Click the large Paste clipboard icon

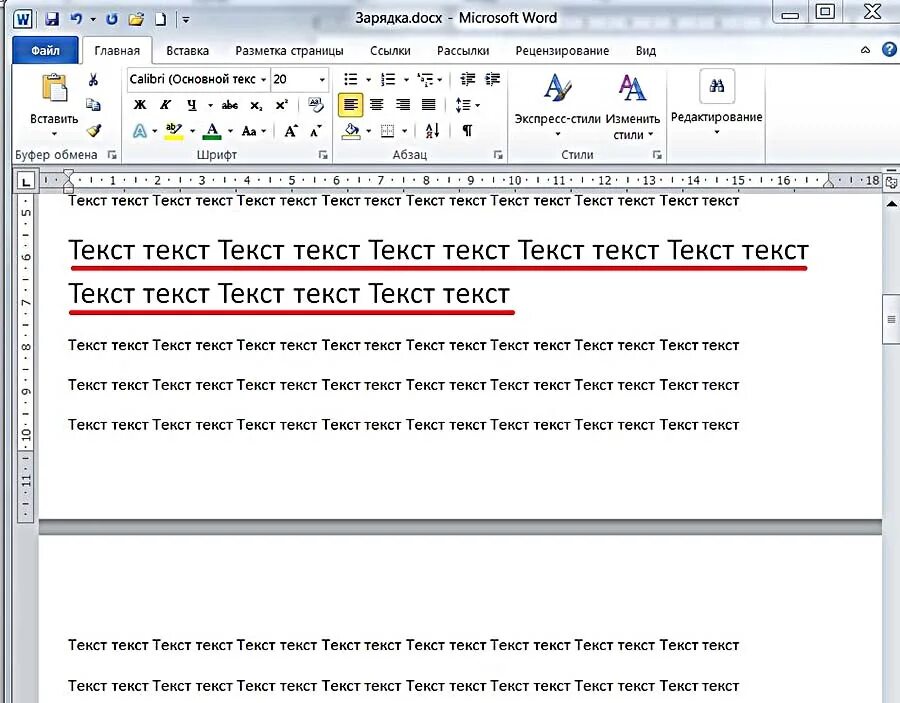pyautogui.click(x=54, y=88)
